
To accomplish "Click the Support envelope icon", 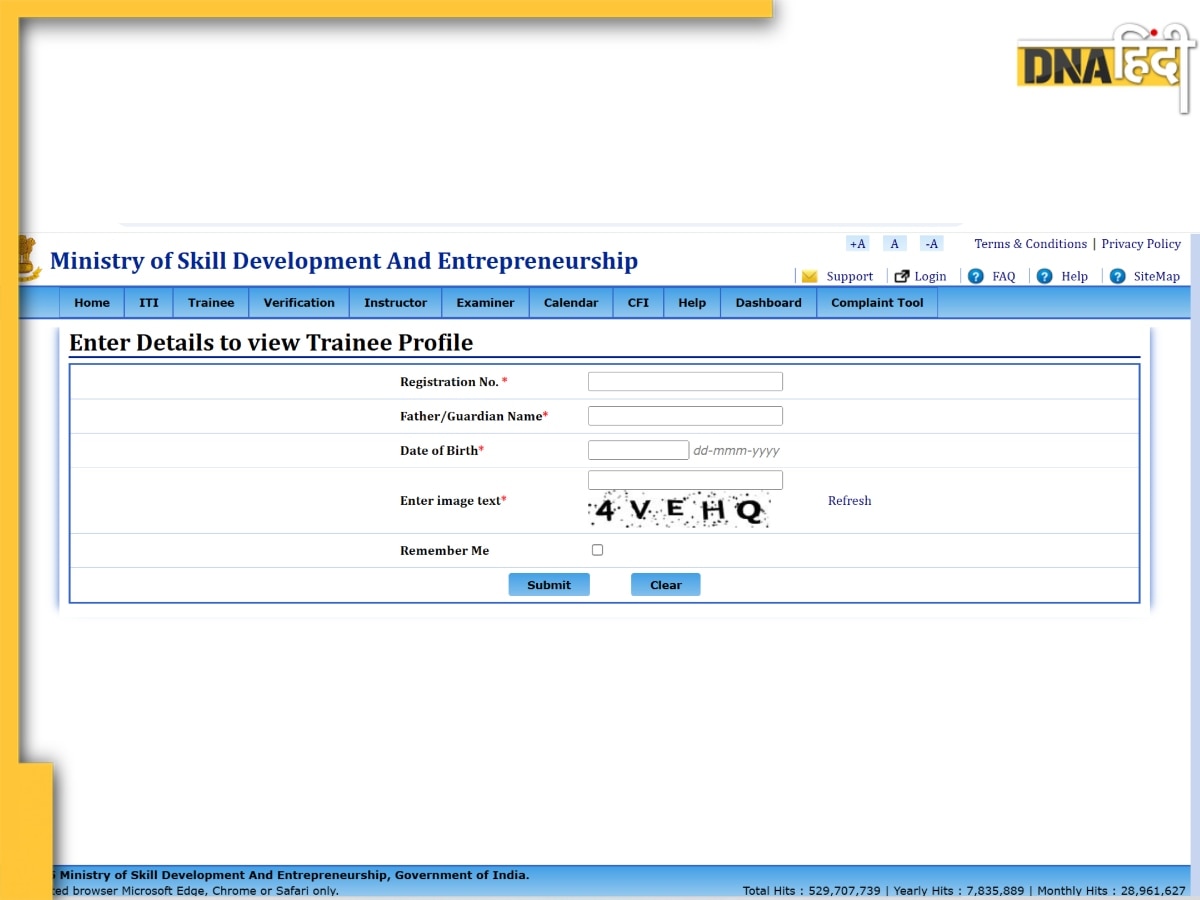I will (809, 277).
